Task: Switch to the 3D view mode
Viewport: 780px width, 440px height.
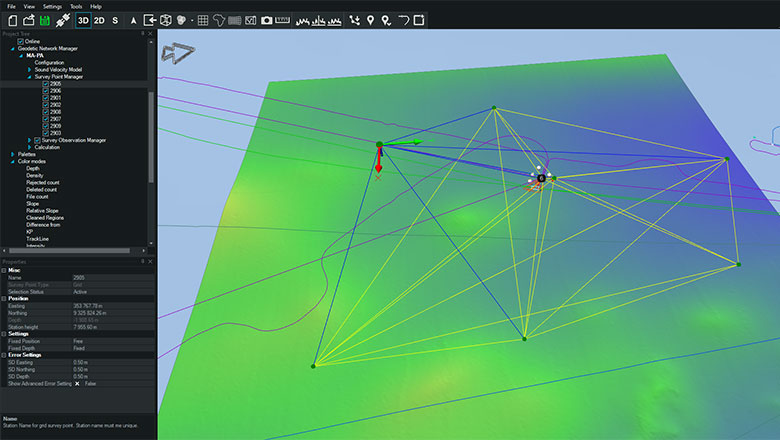Action: coord(83,20)
